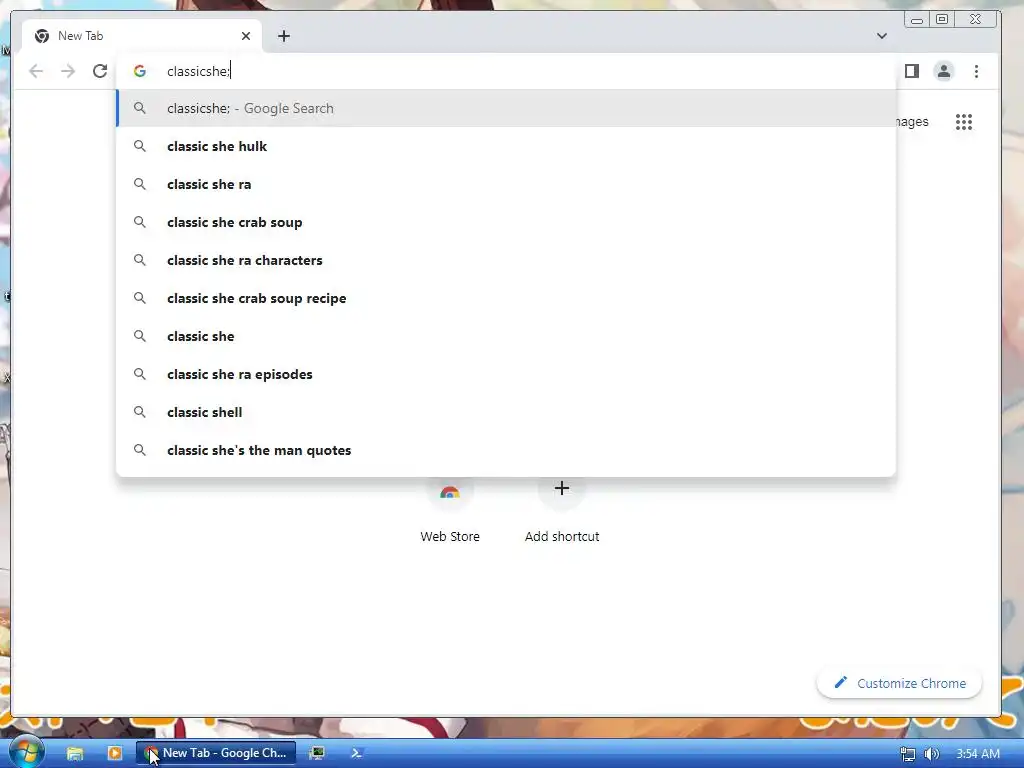Viewport: 1024px width, 768px height.
Task: Open the media player taskbar icon
Action: [115, 753]
